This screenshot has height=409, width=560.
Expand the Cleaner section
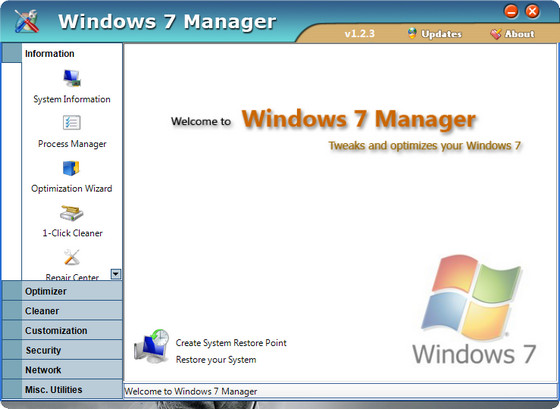coord(62,311)
